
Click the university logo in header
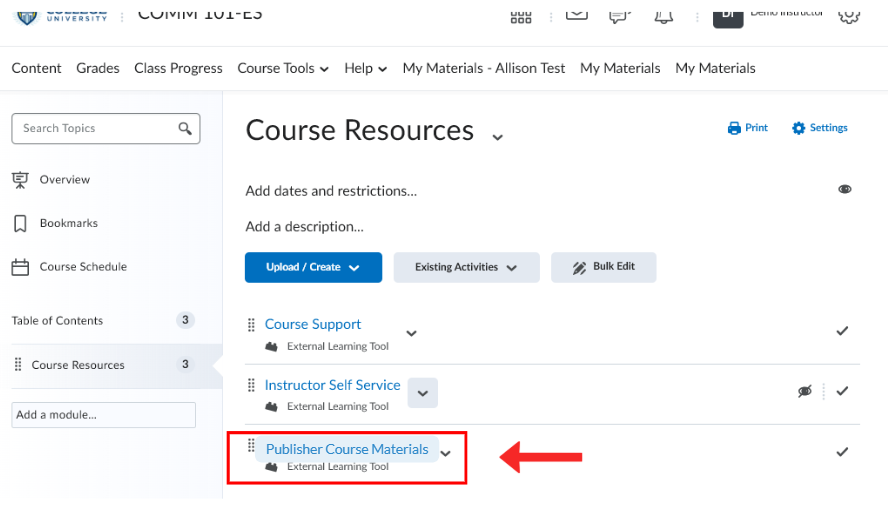(61, 18)
